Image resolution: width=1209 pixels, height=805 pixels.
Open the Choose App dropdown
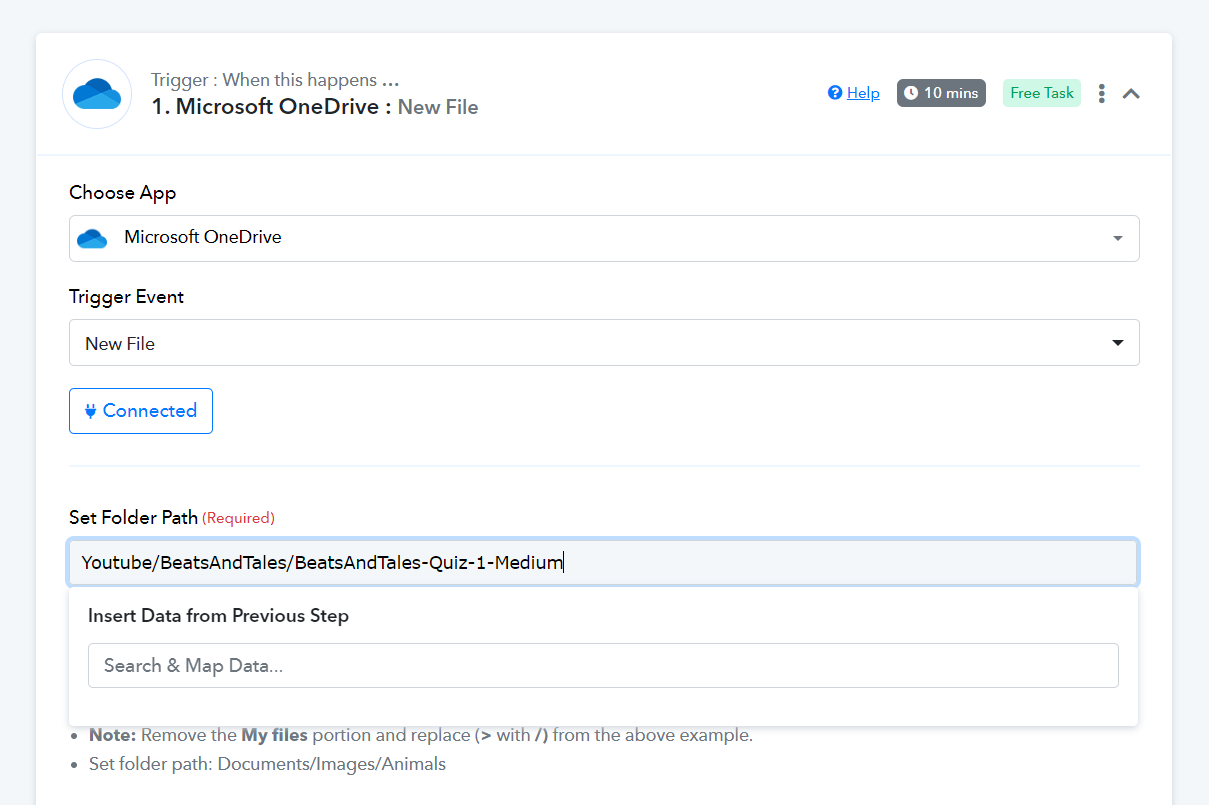coord(604,238)
